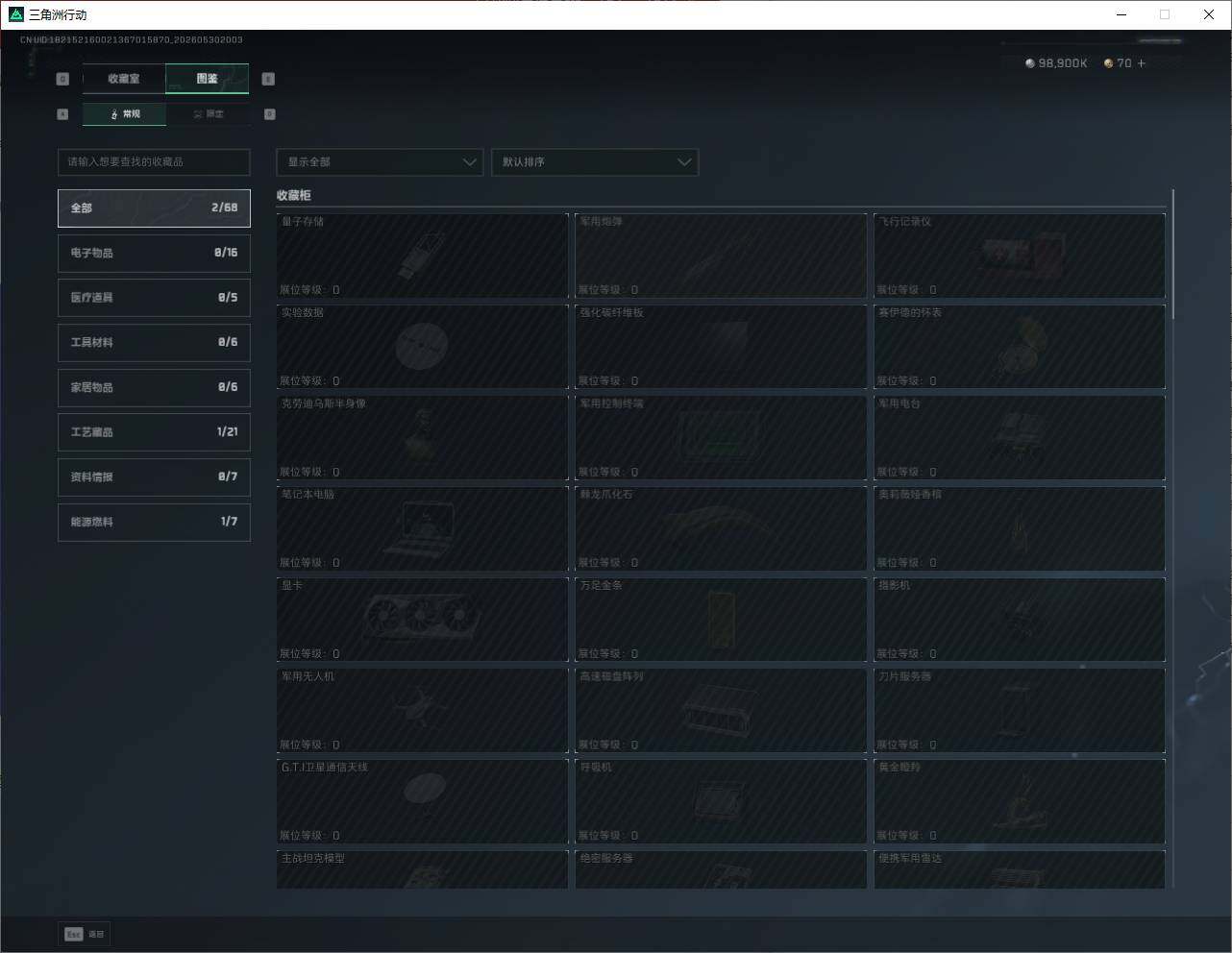Switch to the 限定 sub-tab
Image resolution: width=1232 pixels, height=953 pixels.
pyautogui.click(x=208, y=114)
